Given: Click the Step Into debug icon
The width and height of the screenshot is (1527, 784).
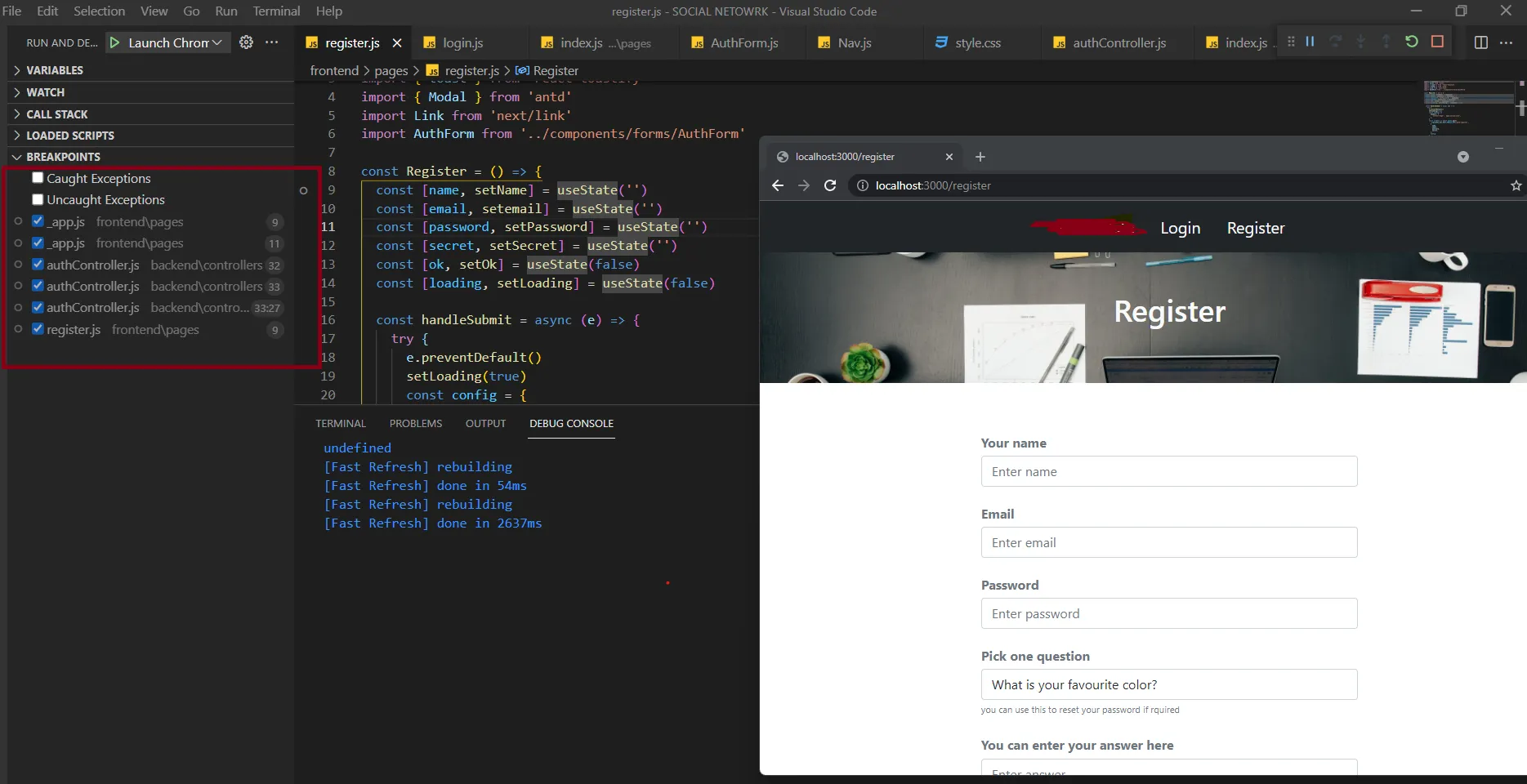Looking at the screenshot, I should 1360,42.
